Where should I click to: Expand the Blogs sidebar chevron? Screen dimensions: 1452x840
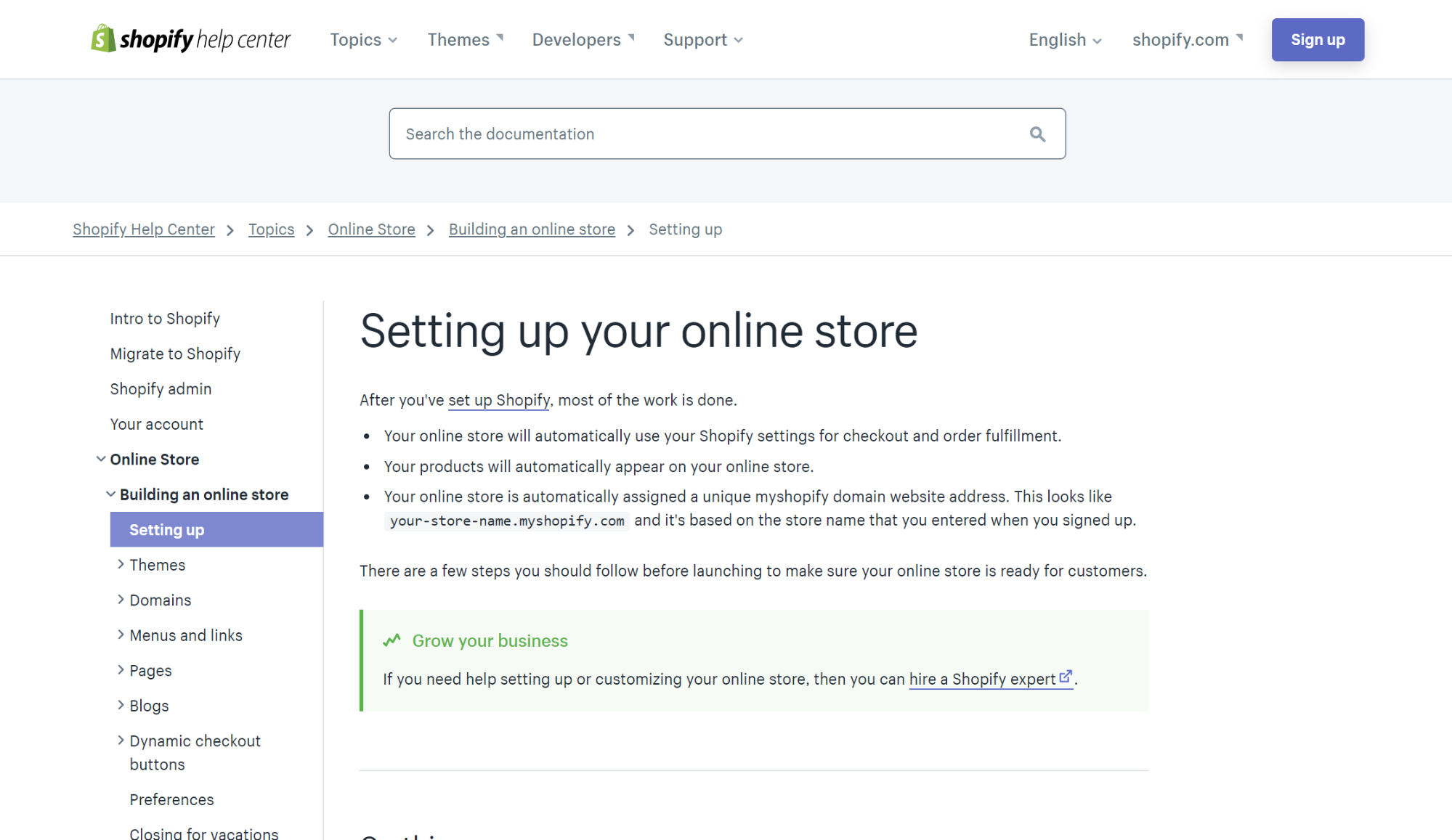121,705
